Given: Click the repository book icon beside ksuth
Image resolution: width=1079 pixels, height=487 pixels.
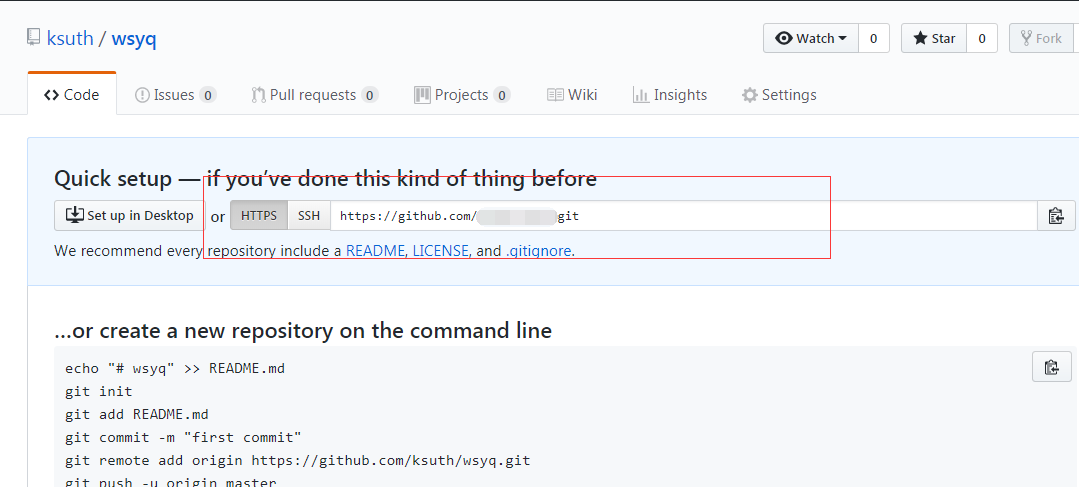Looking at the screenshot, I should (x=34, y=38).
